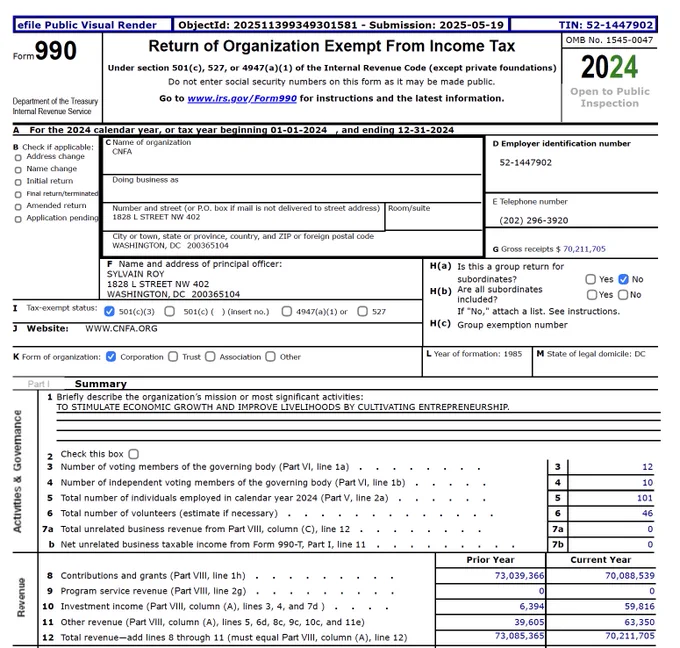Click the Current Year column header

point(601,560)
